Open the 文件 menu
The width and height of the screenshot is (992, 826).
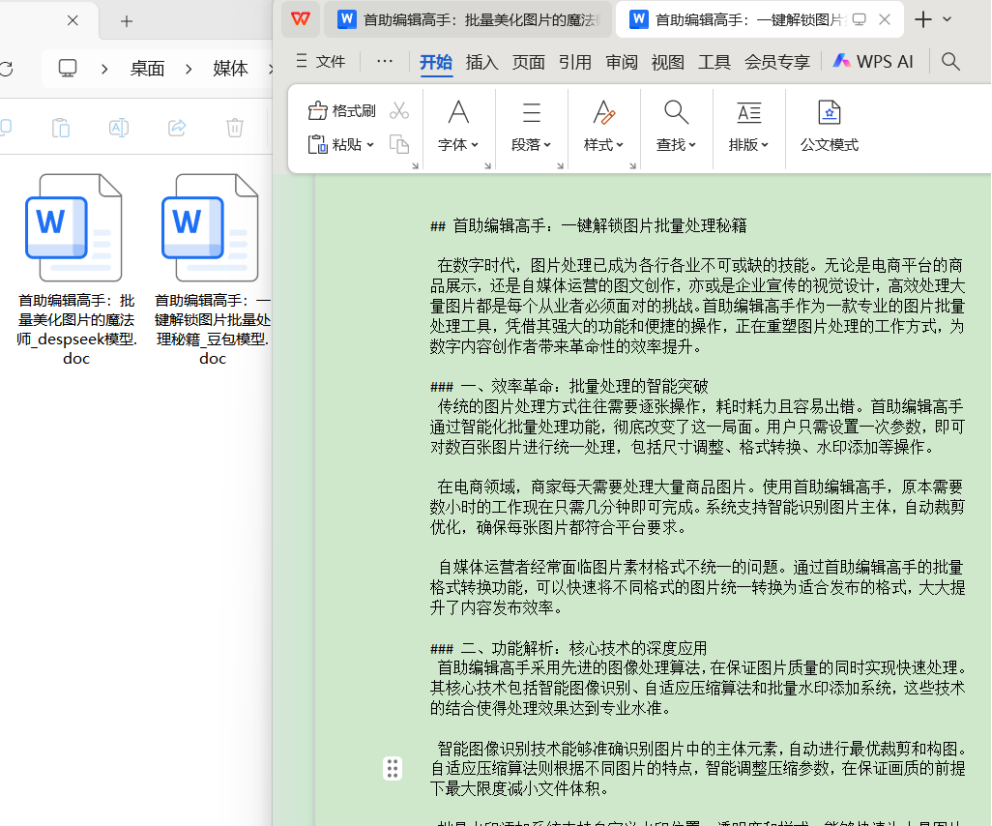coord(321,61)
